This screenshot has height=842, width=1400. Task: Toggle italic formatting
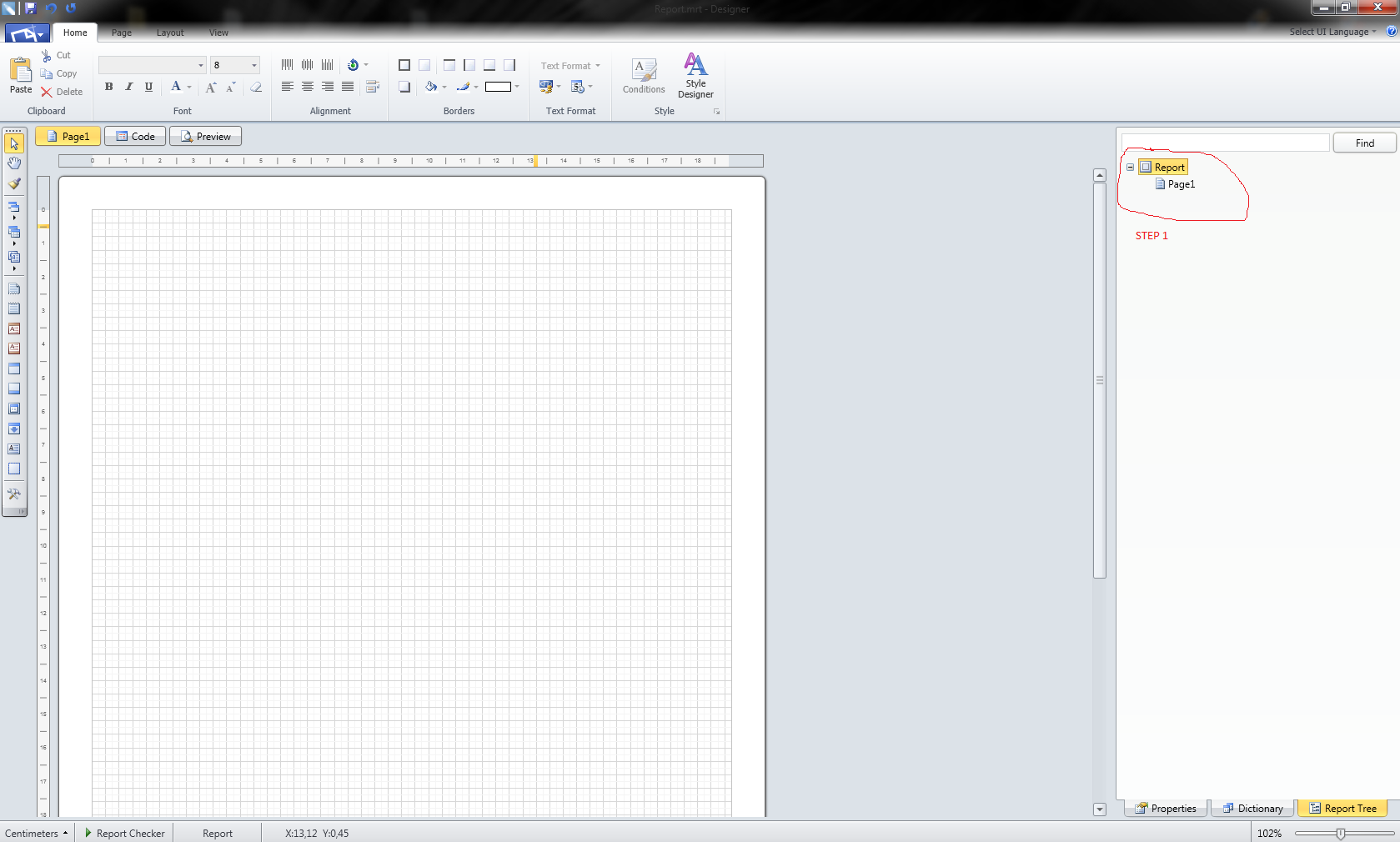[128, 87]
